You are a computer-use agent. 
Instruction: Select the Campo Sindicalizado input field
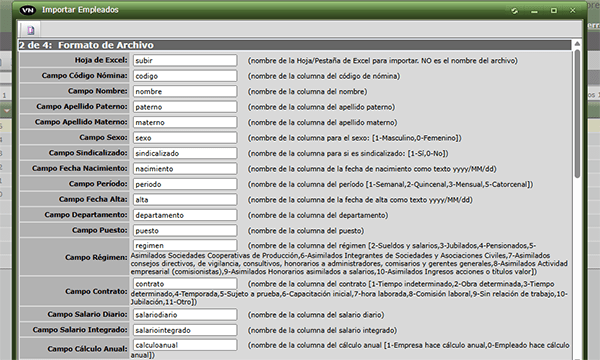(185, 153)
